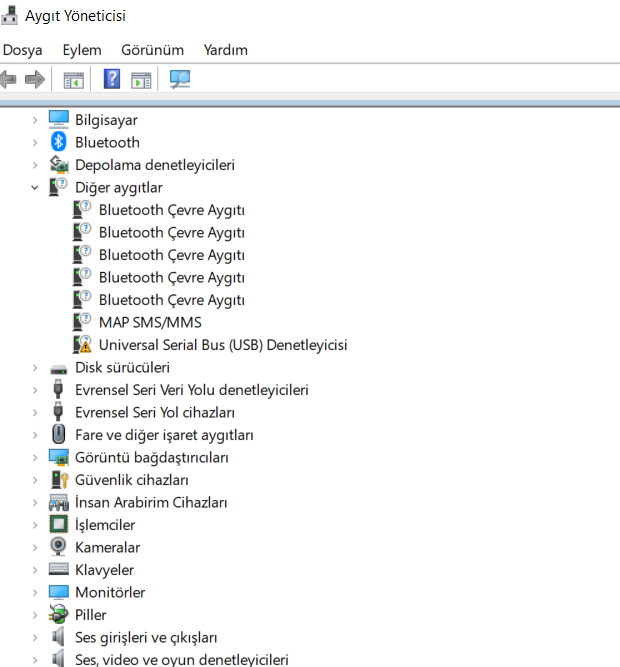Expand the Bilgisayar category
The width and height of the screenshot is (620, 667).
(x=35, y=120)
